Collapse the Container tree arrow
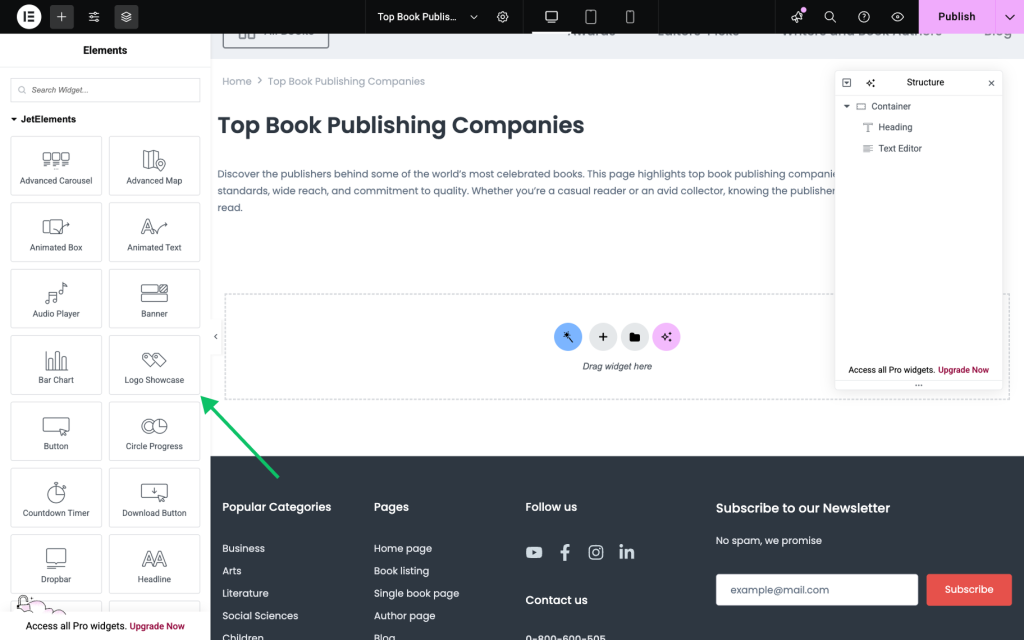This screenshot has width=1024, height=640. point(846,106)
